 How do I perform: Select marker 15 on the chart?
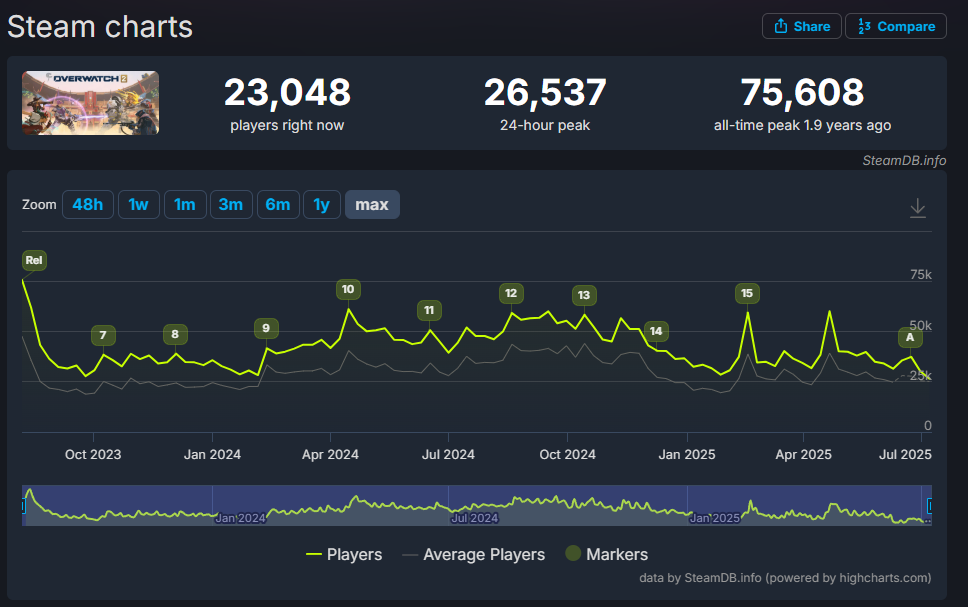point(746,293)
